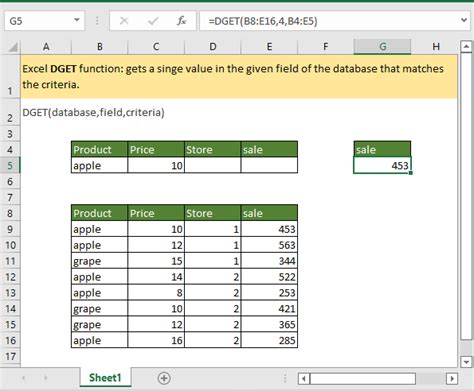Click the vertical scrollbar track
This screenshot has width=474, height=391.
(466, 347)
